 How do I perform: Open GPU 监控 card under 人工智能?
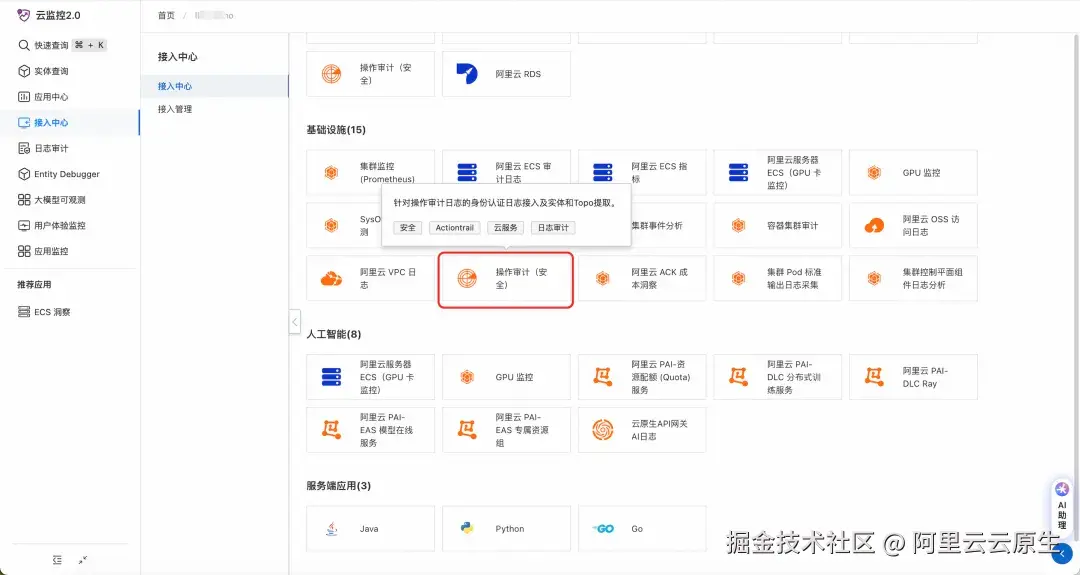(x=506, y=377)
